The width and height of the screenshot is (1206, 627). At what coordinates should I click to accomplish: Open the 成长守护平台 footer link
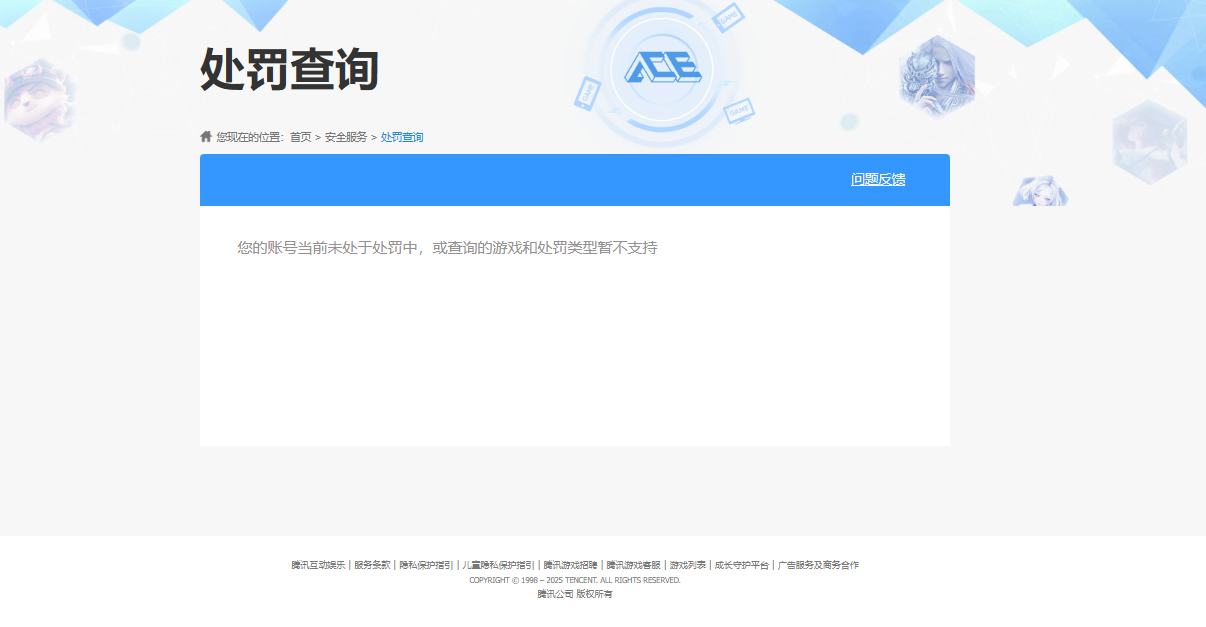(742, 565)
